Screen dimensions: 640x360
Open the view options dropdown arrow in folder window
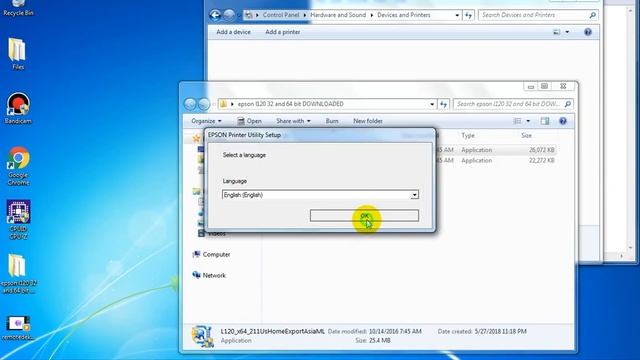(528, 121)
